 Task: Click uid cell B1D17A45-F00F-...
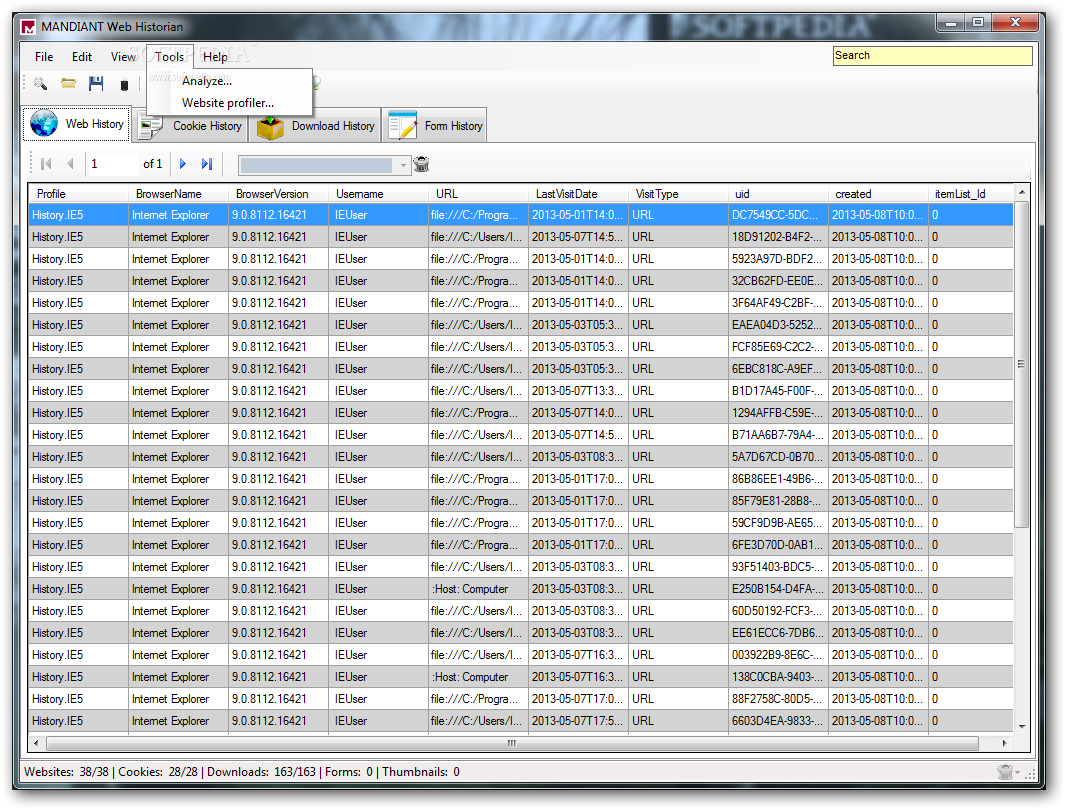[778, 391]
